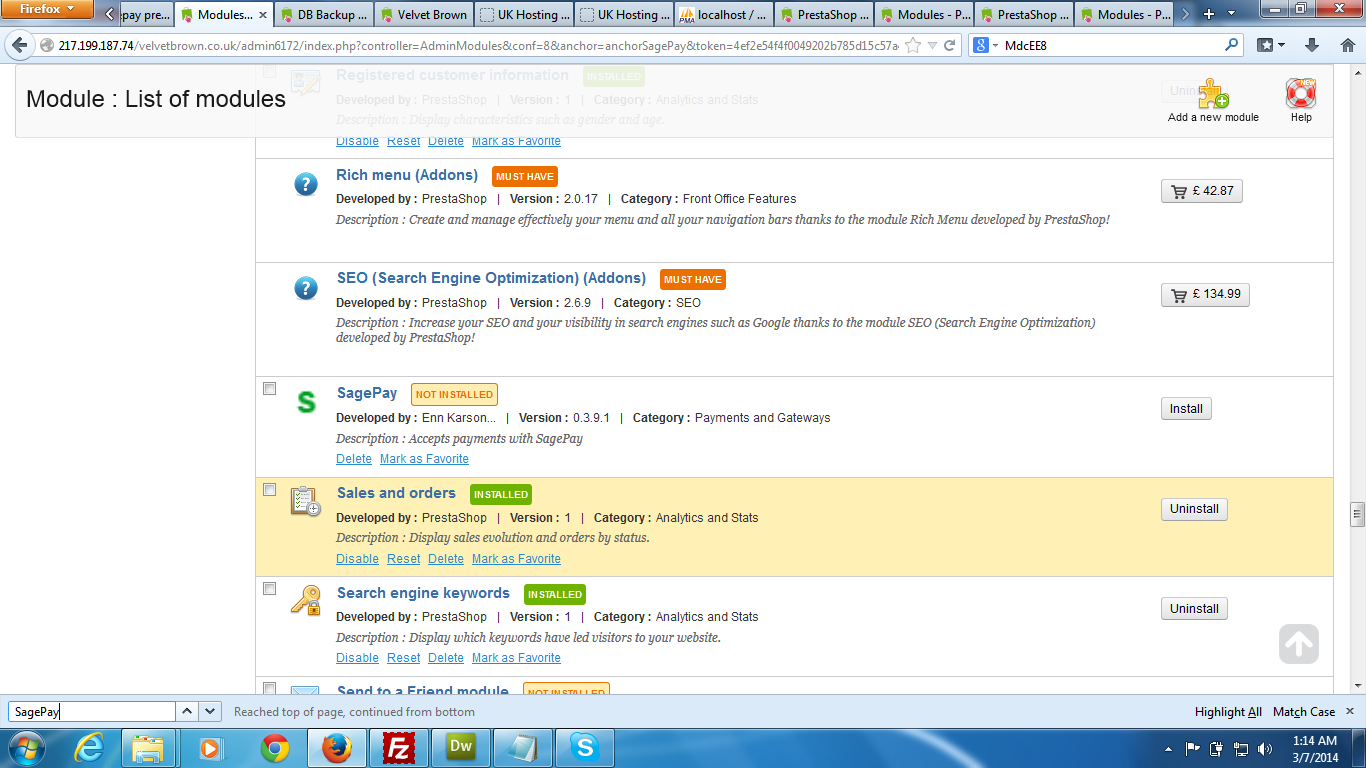Install the SagePay module
This screenshot has height=768, width=1366.
click(x=1186, y=409)
